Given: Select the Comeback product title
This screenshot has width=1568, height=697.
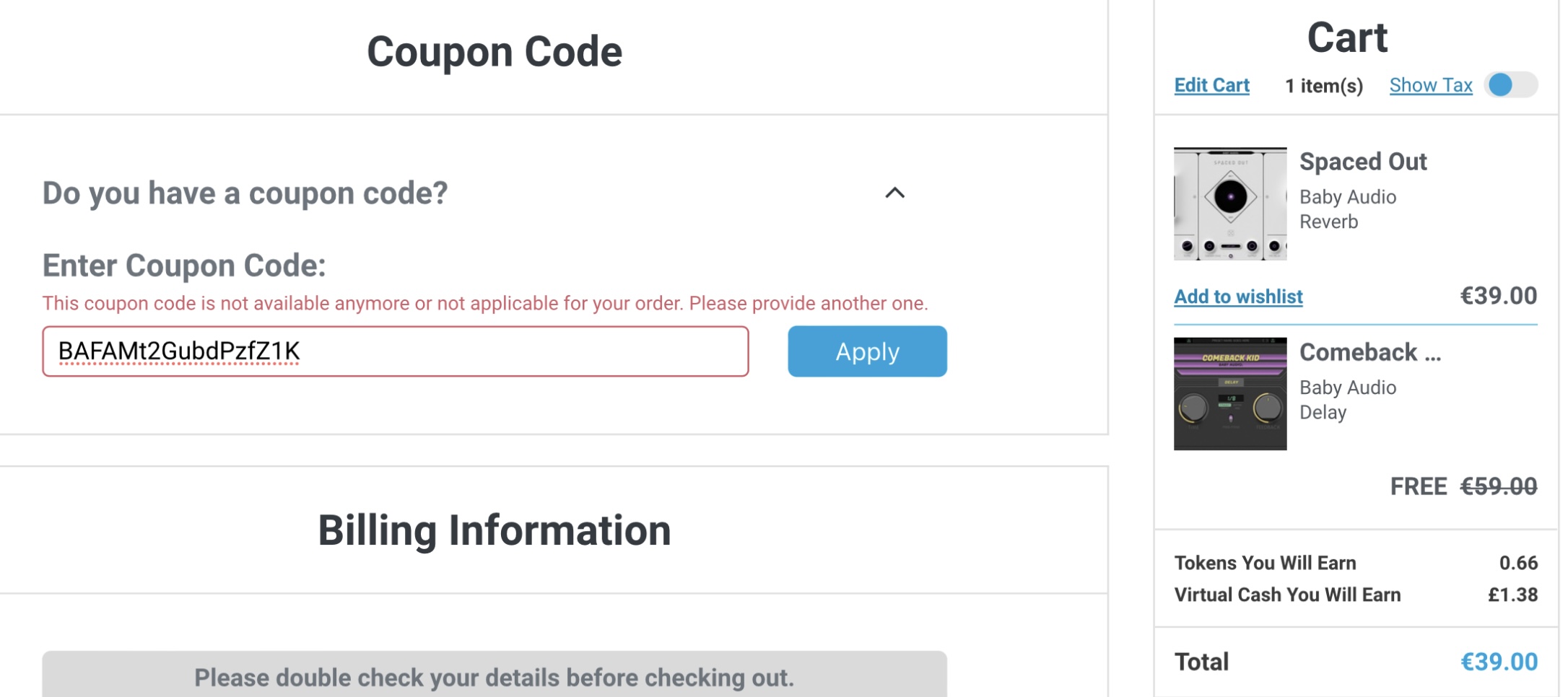Looking at the screenshot, I should 1370,352.
